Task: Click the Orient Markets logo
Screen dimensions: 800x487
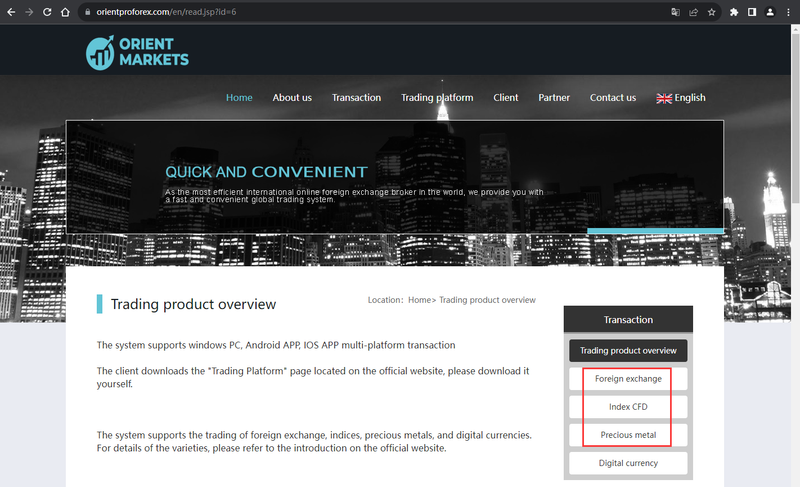Action: point(137,53)
